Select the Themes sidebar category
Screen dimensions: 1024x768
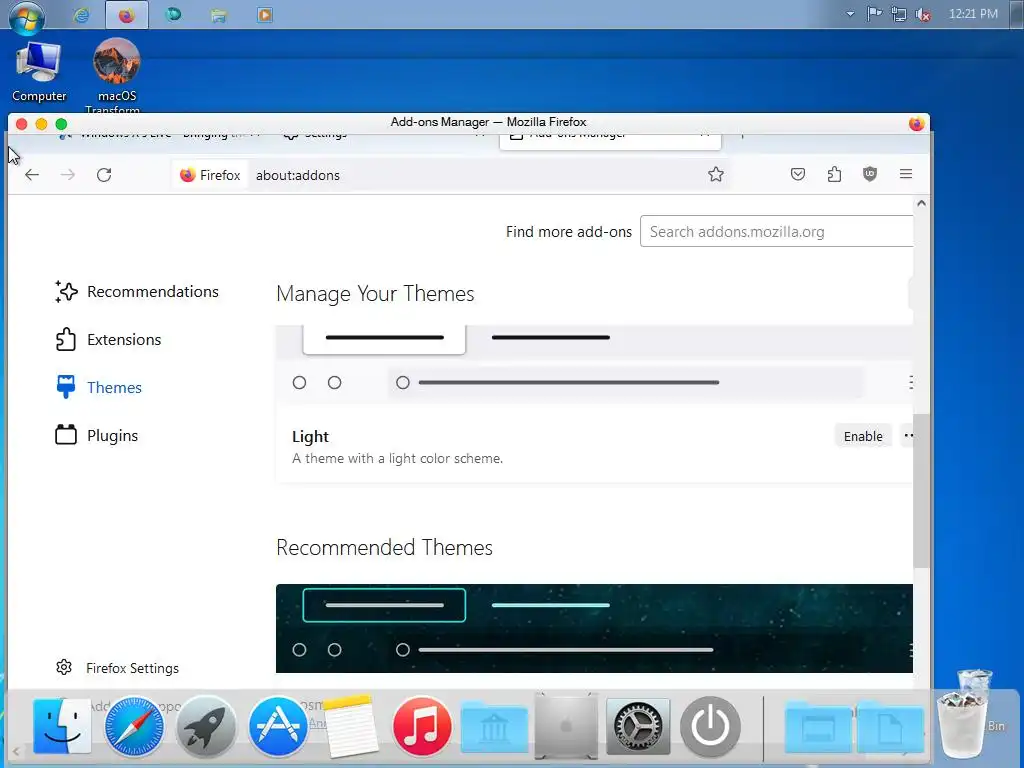click(x=99, y=387)
